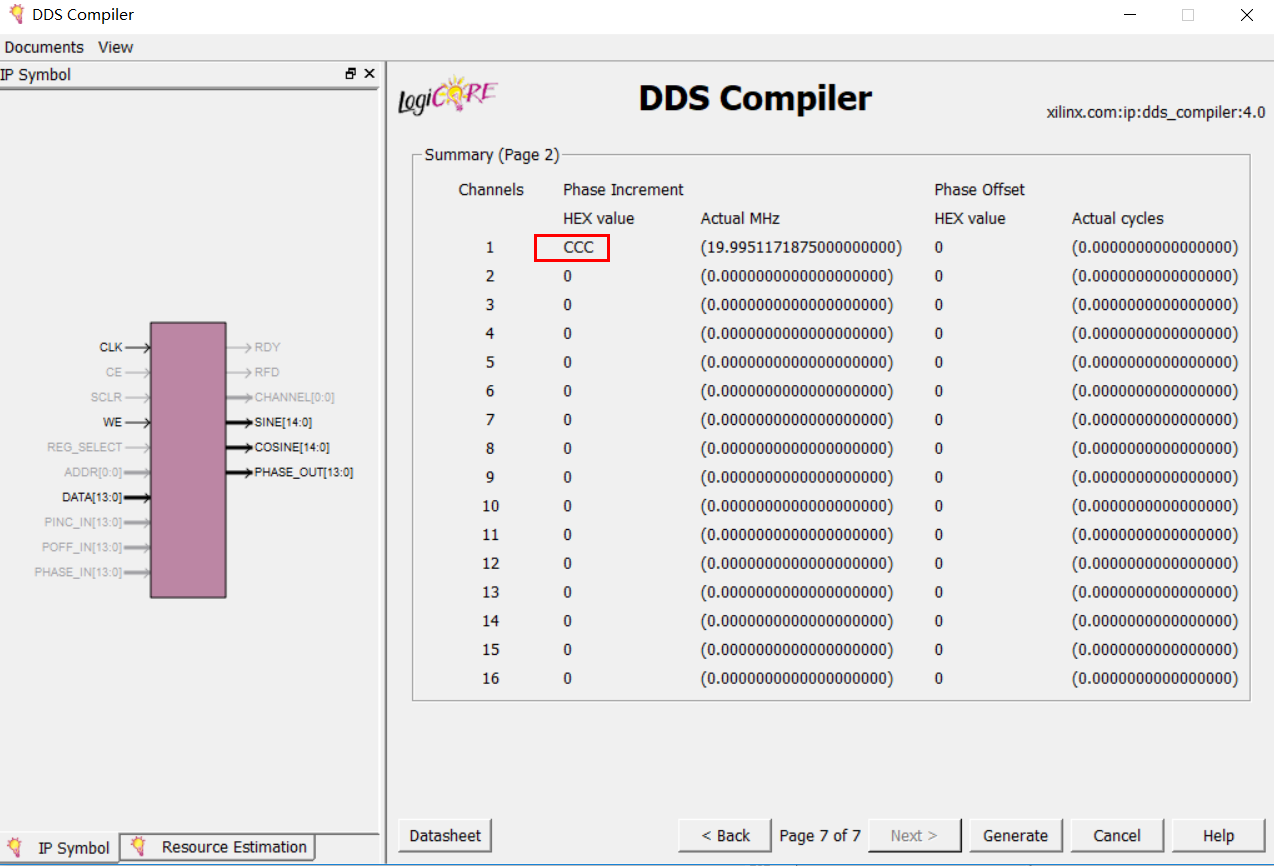
Task: Generate the DDS Compiler core
Action: click(1016, 835)
